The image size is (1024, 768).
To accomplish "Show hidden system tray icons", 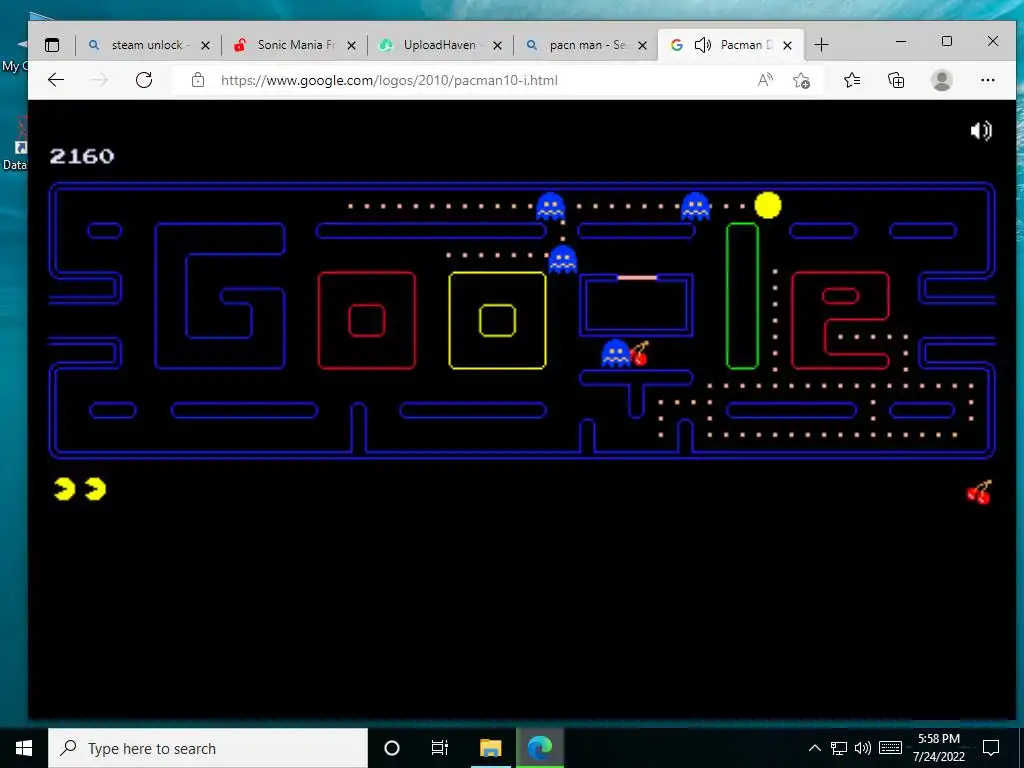I will pos(814,748).
